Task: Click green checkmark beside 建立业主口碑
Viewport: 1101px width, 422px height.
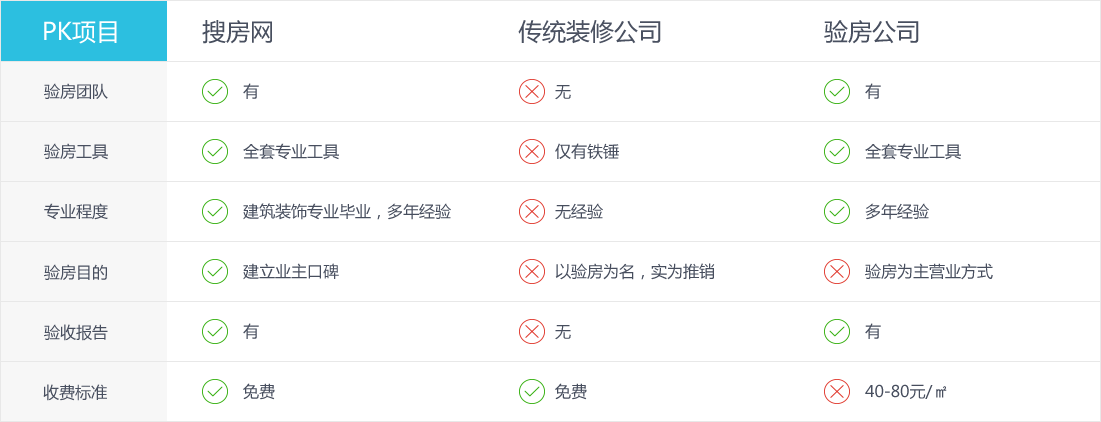Action: point(215,271)
